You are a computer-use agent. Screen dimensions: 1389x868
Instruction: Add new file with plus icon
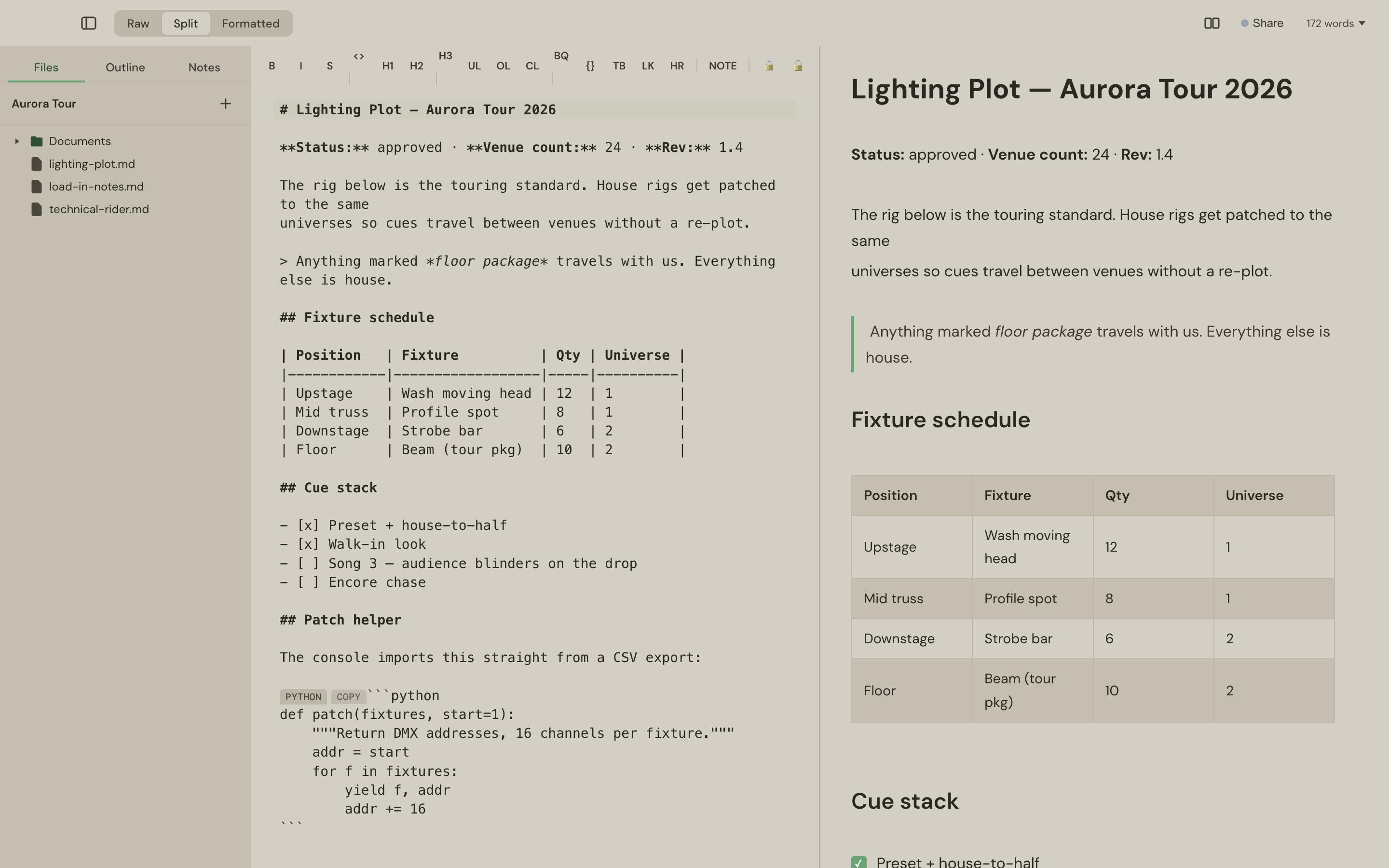[x=226, y=104]
